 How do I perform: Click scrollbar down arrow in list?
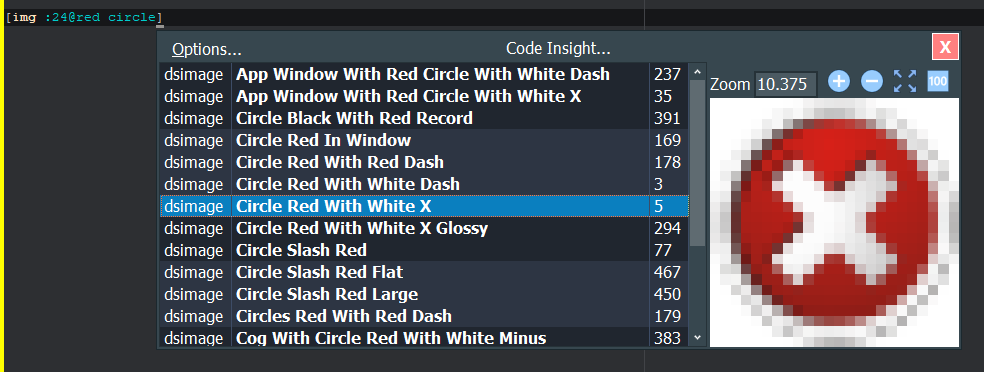point(697,337)
